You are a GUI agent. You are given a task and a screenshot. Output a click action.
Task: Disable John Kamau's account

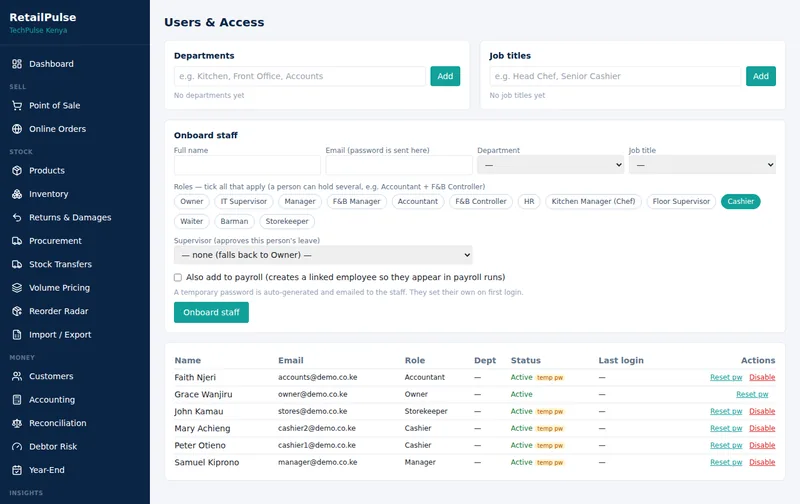tap(762, 411)
